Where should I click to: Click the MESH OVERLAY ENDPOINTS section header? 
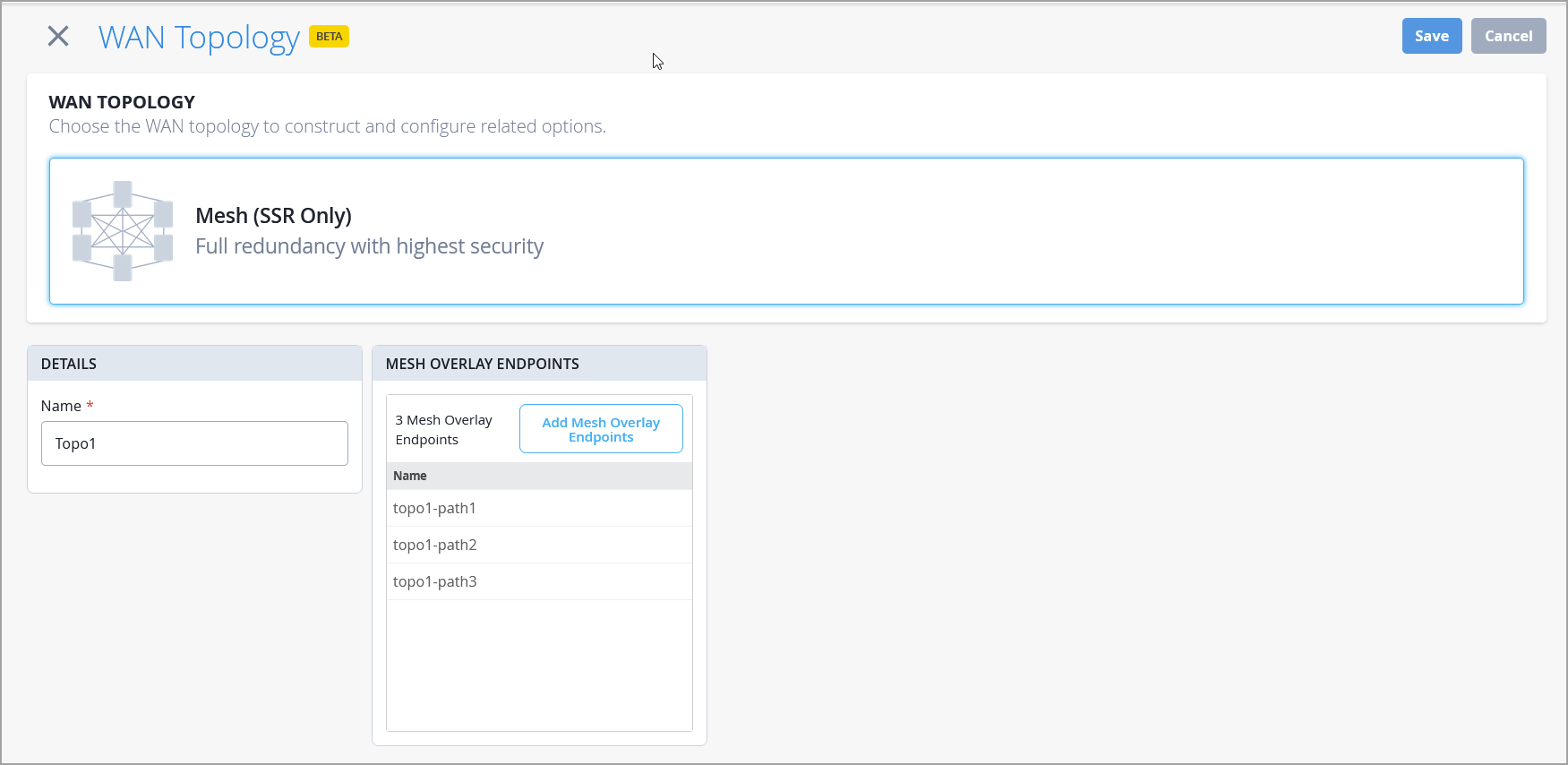click(x=482, y=364)
